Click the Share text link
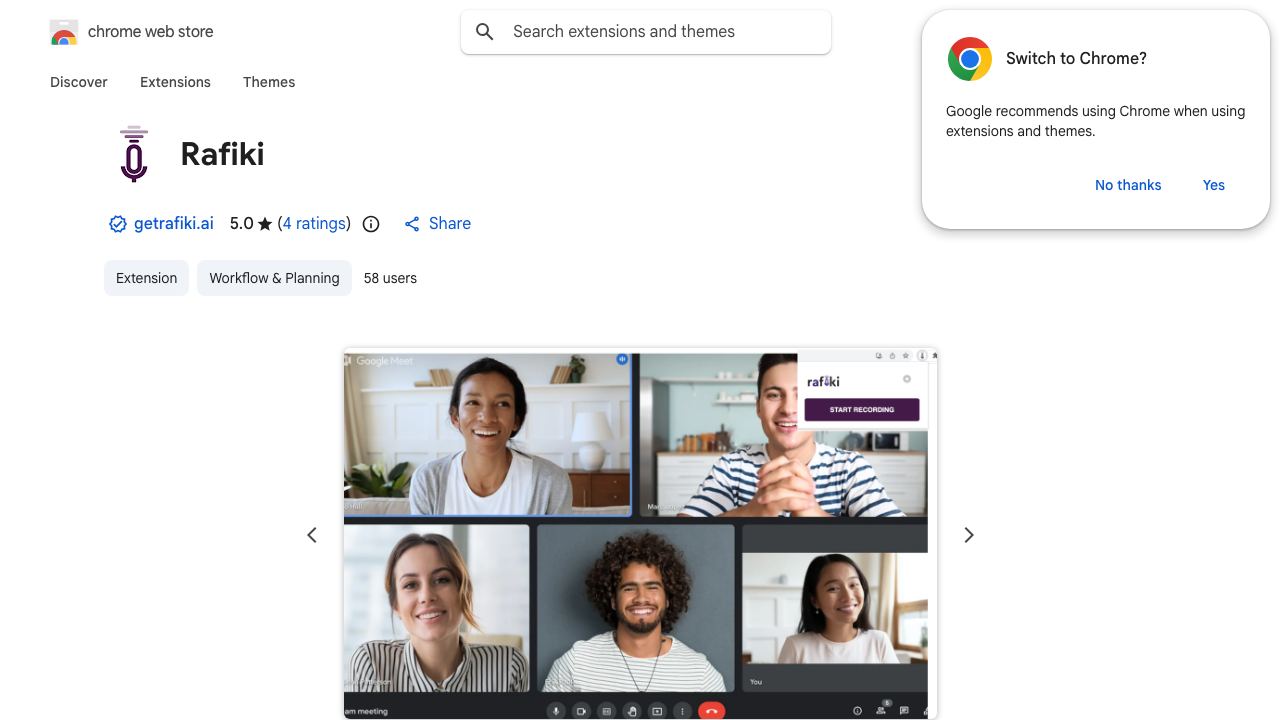Screen dimensions: 1280x720 (x=450, y=224)
